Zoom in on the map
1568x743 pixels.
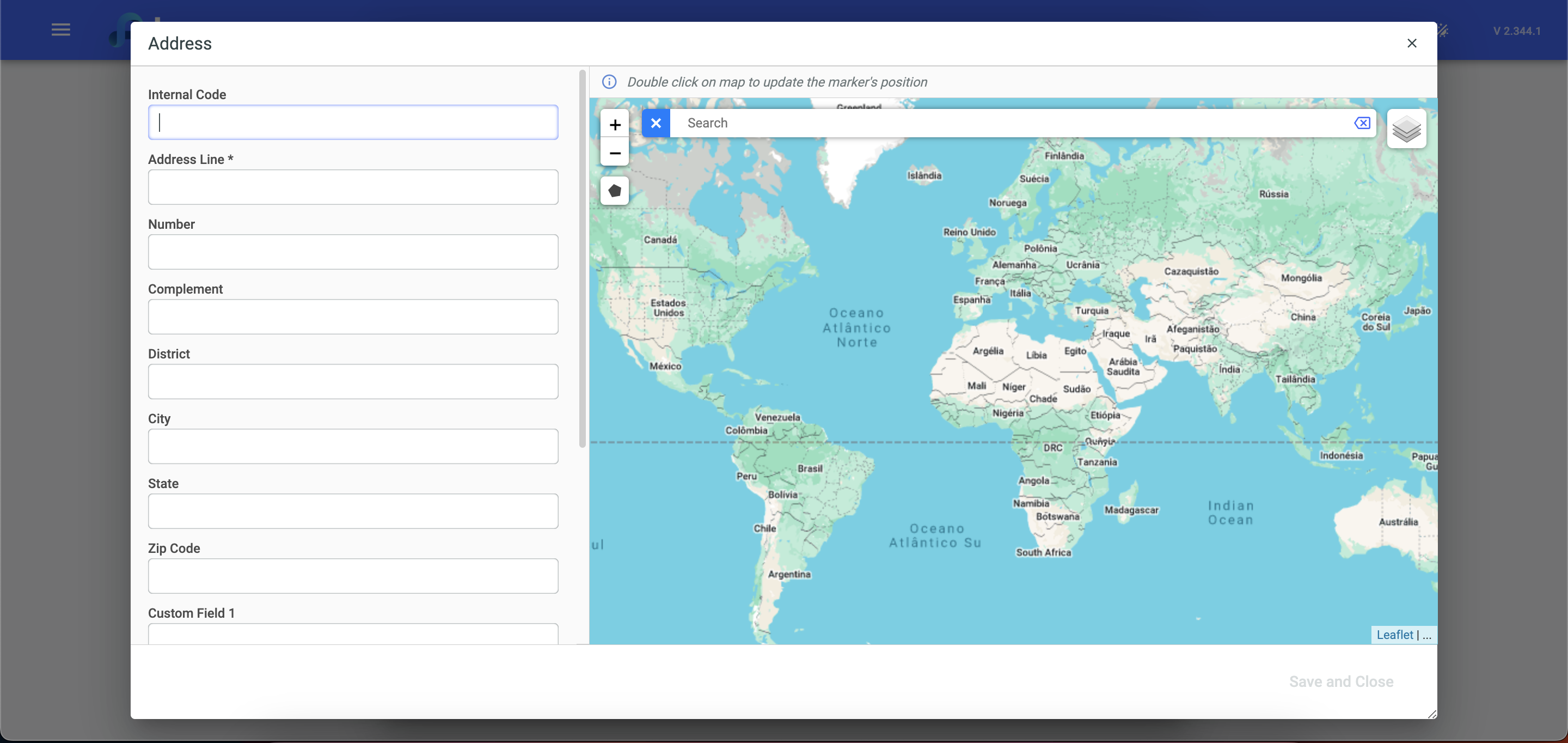tap(615, 125)
